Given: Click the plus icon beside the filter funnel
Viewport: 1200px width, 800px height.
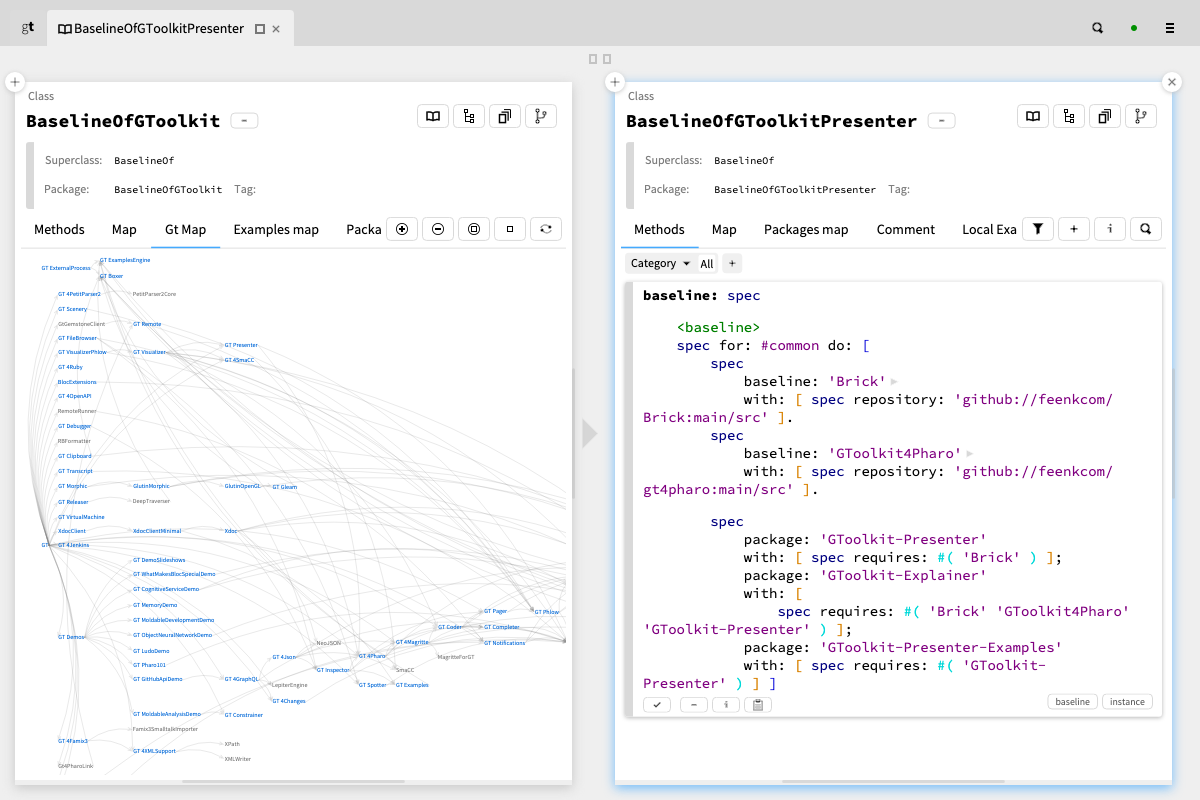Looking at the screenshot, I should [x=1074, y=229].
